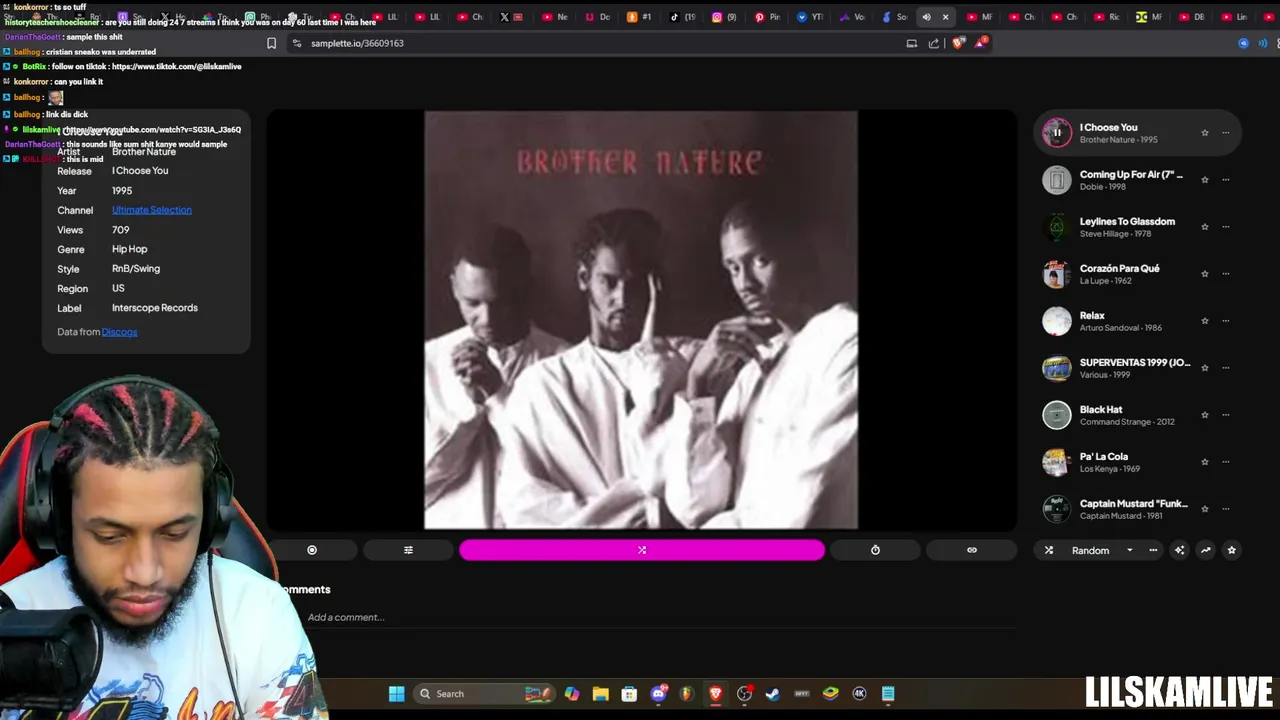Click the Brave Rewards triangle icon
This screenshot has height=720, width=1280.
(982, 43)
